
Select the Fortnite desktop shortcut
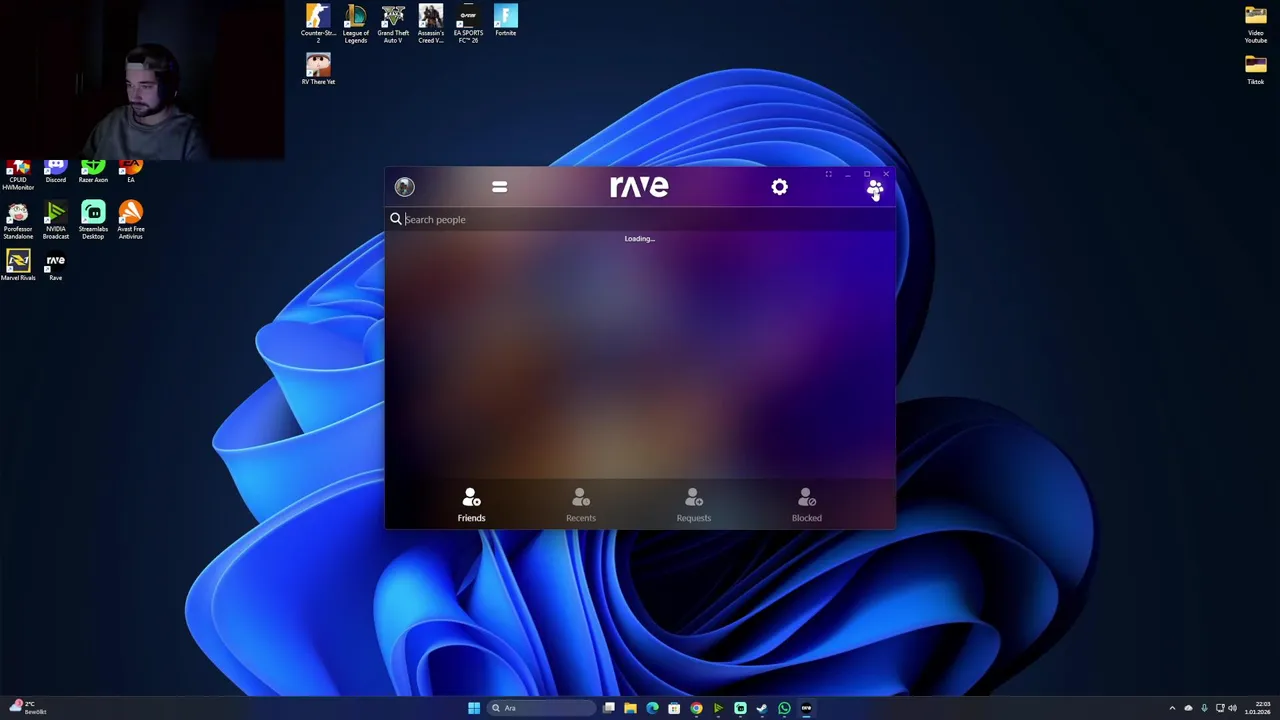(505, 21)
